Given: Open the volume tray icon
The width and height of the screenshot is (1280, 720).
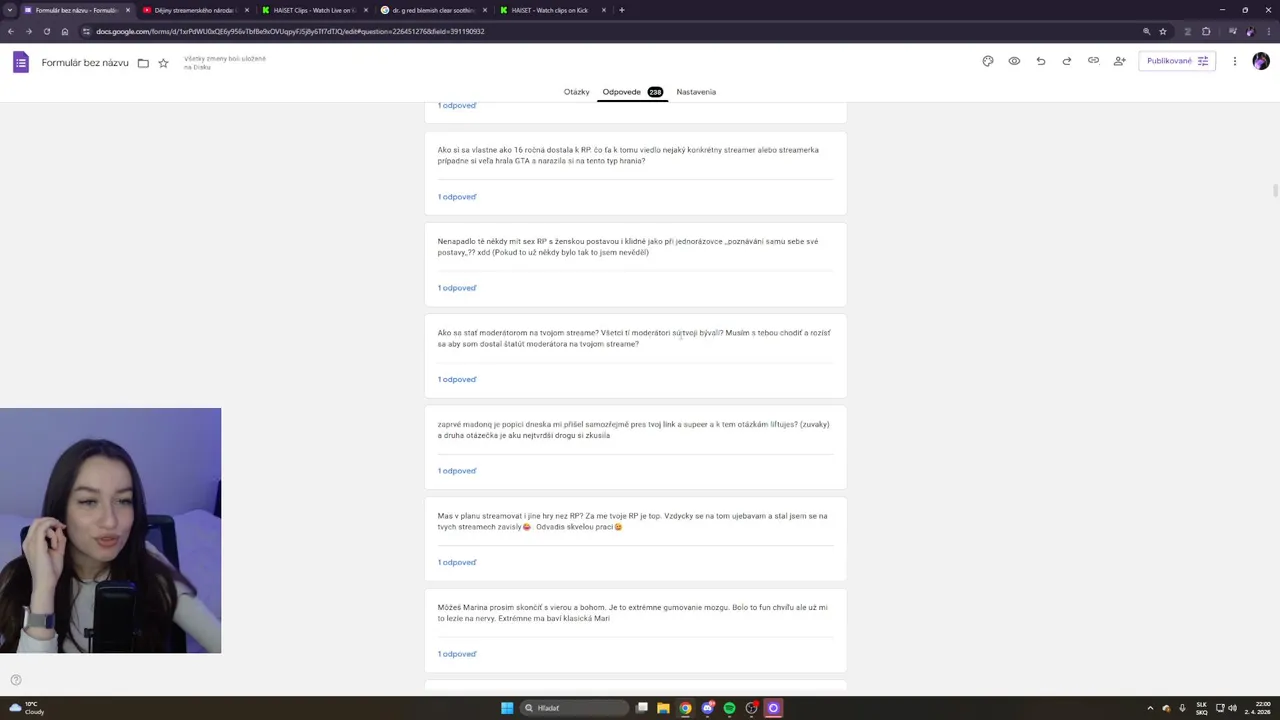Looking at the screenshot, I should (x=1232, y=708).
